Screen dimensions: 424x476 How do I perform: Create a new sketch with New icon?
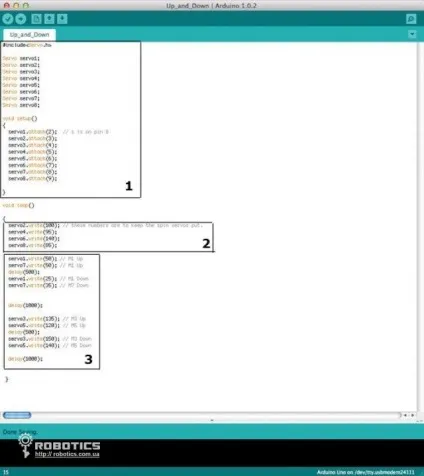(x=36, y=19)
